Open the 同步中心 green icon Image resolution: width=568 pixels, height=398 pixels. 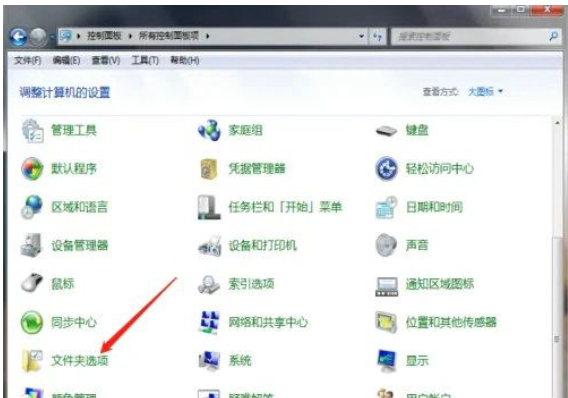32,322
